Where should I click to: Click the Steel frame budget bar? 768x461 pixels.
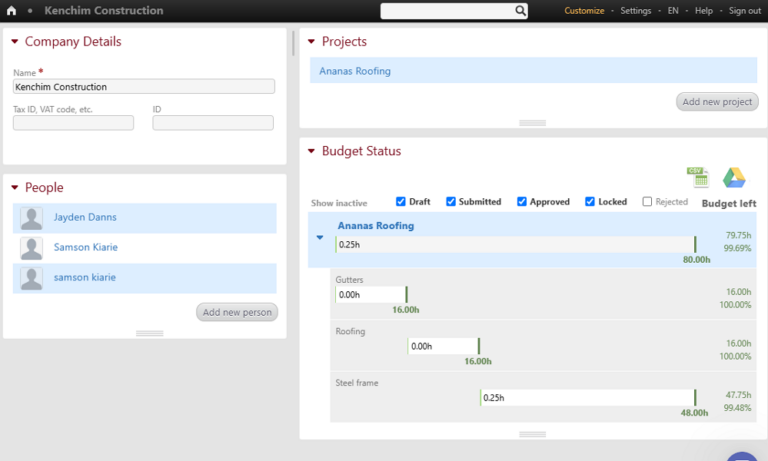587,397
